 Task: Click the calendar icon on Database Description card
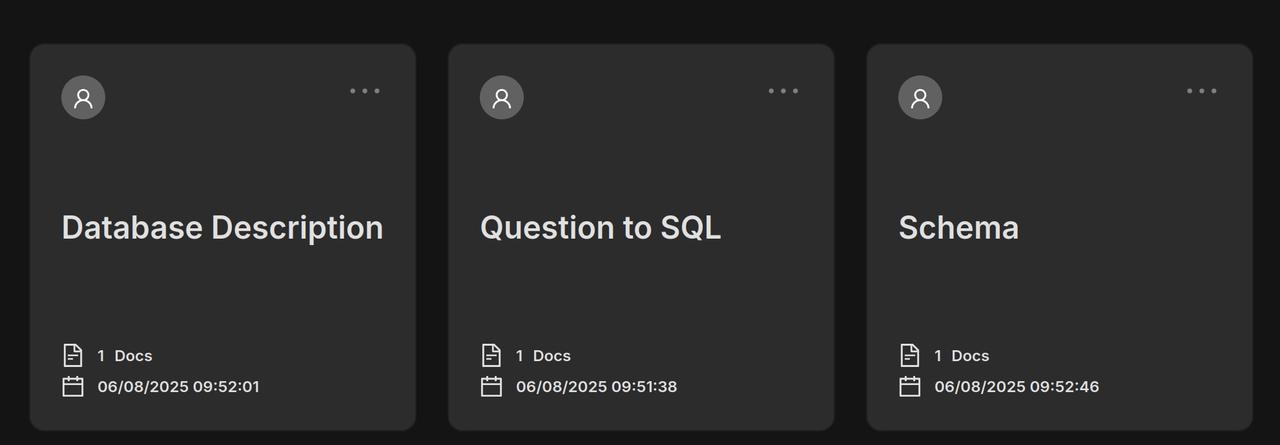[x=73, y=386]
